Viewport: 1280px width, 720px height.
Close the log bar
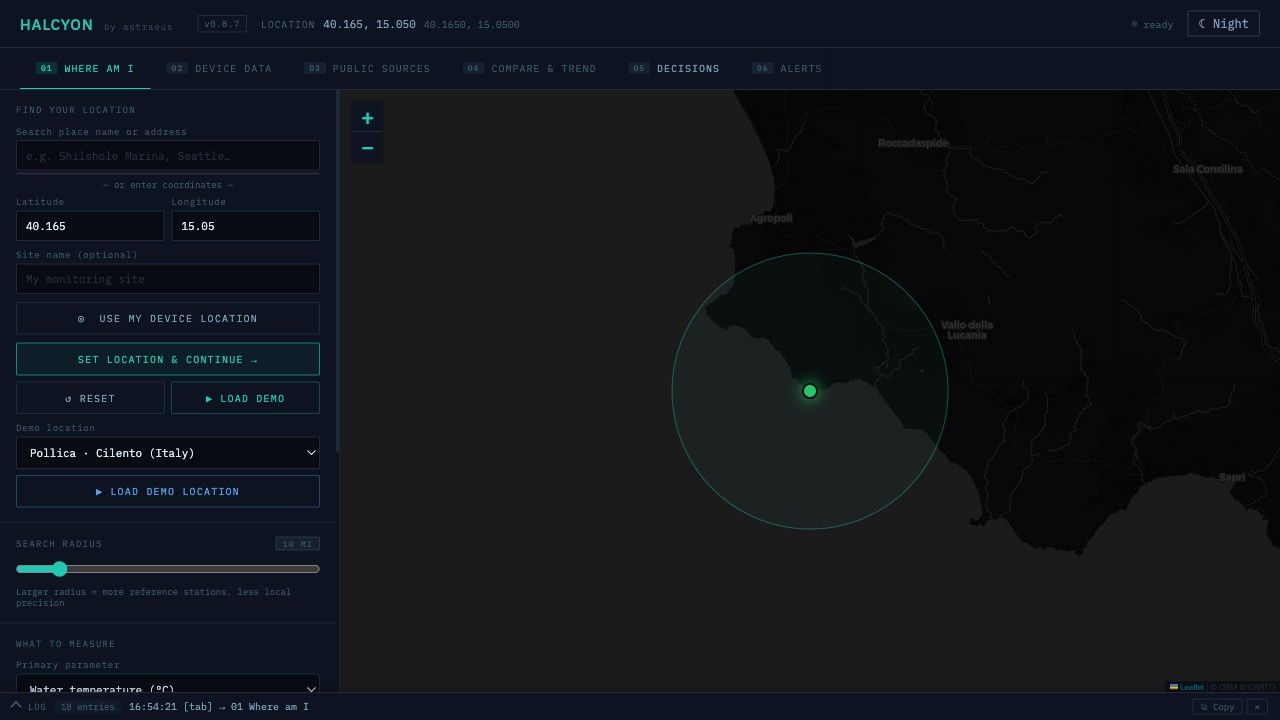tap(1257, 707)
